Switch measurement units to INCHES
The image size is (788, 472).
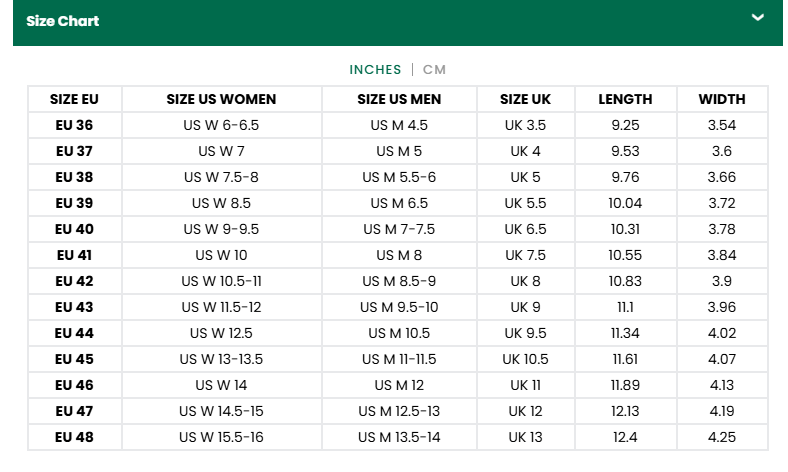[375, 69]
